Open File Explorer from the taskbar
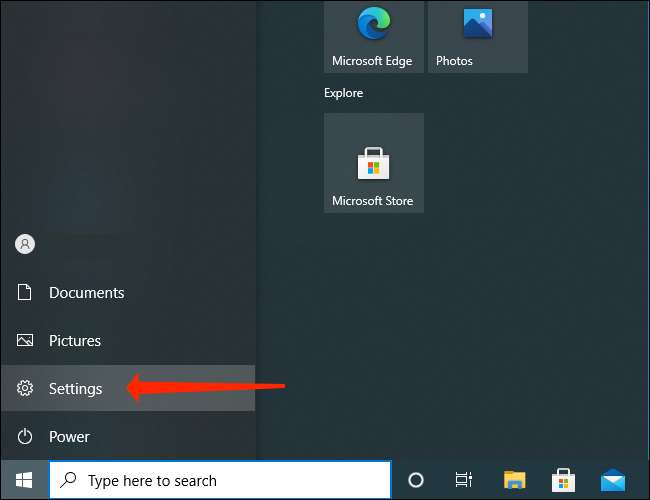Image resolution: width=650 pixels, height=500 pixels. [515, 480]
